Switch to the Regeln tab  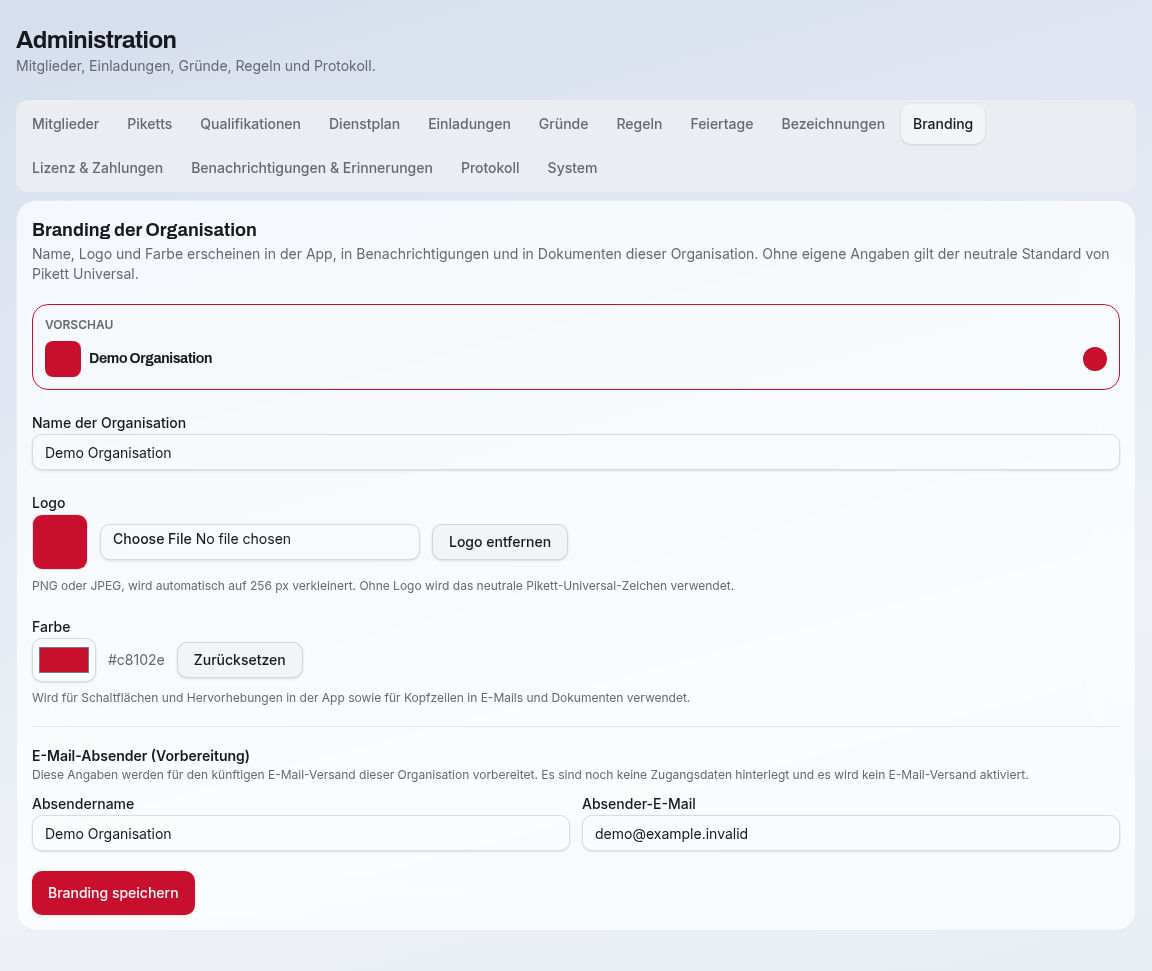click(639, 124)
